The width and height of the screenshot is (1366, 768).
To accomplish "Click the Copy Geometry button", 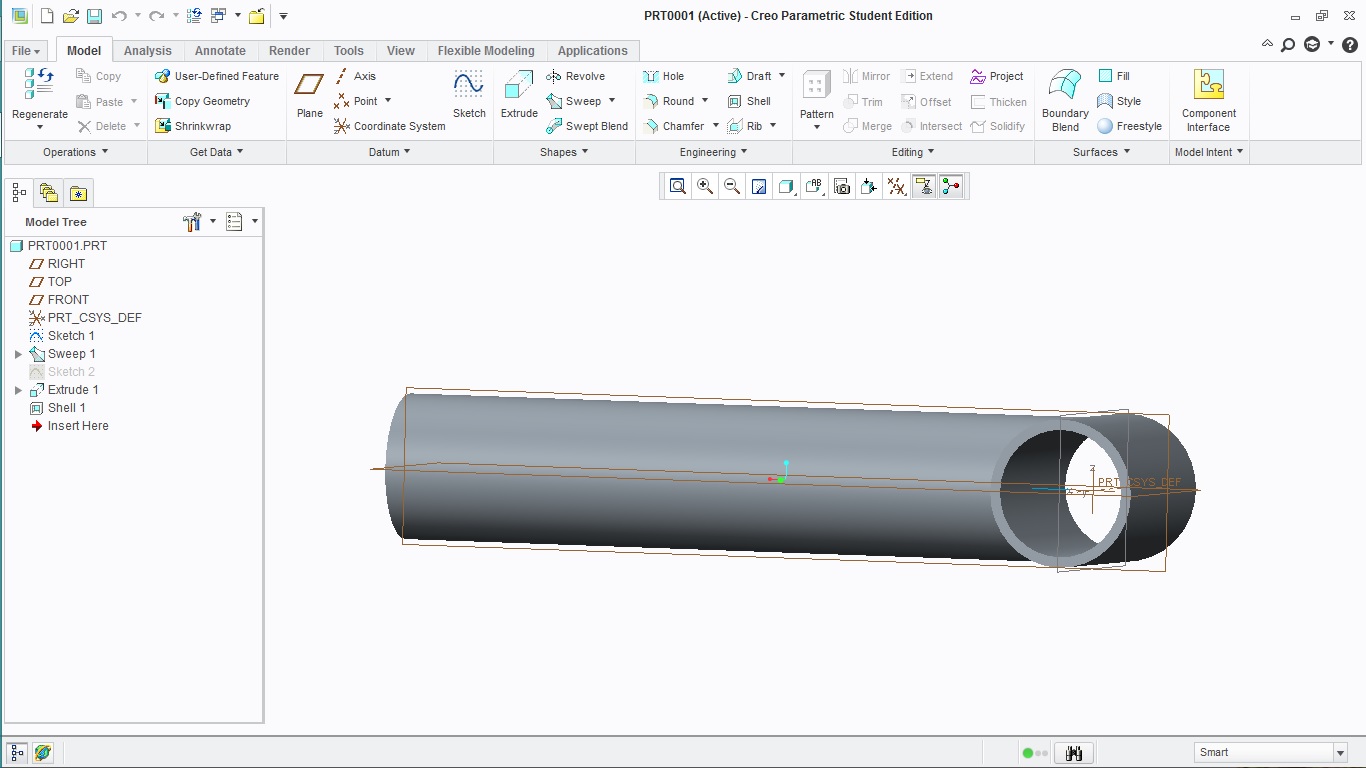I will 202,101.
